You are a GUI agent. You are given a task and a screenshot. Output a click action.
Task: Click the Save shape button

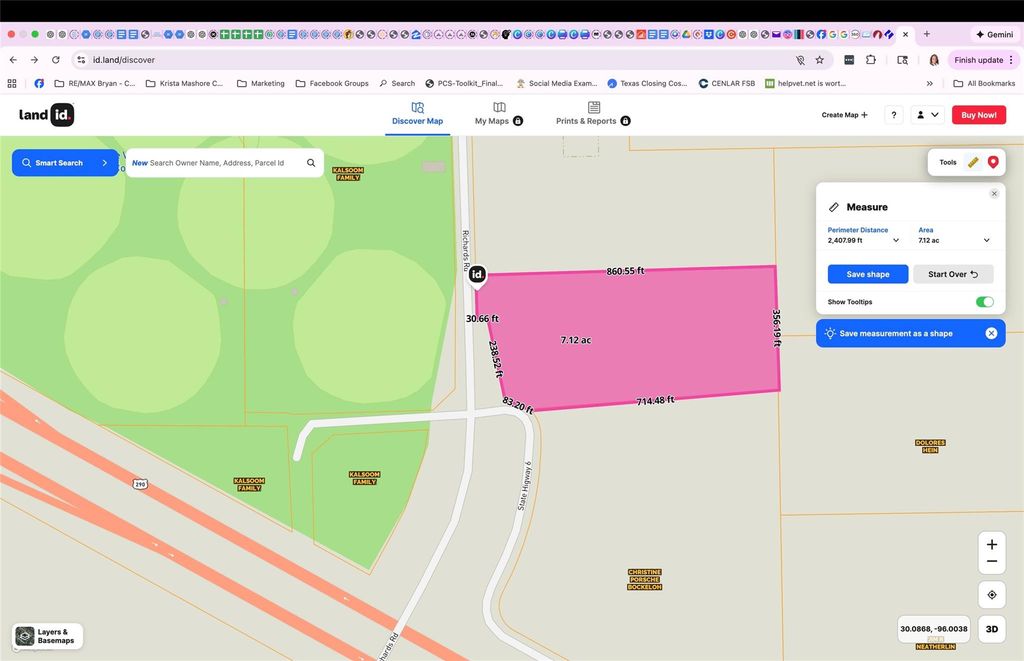pos(867,273)
